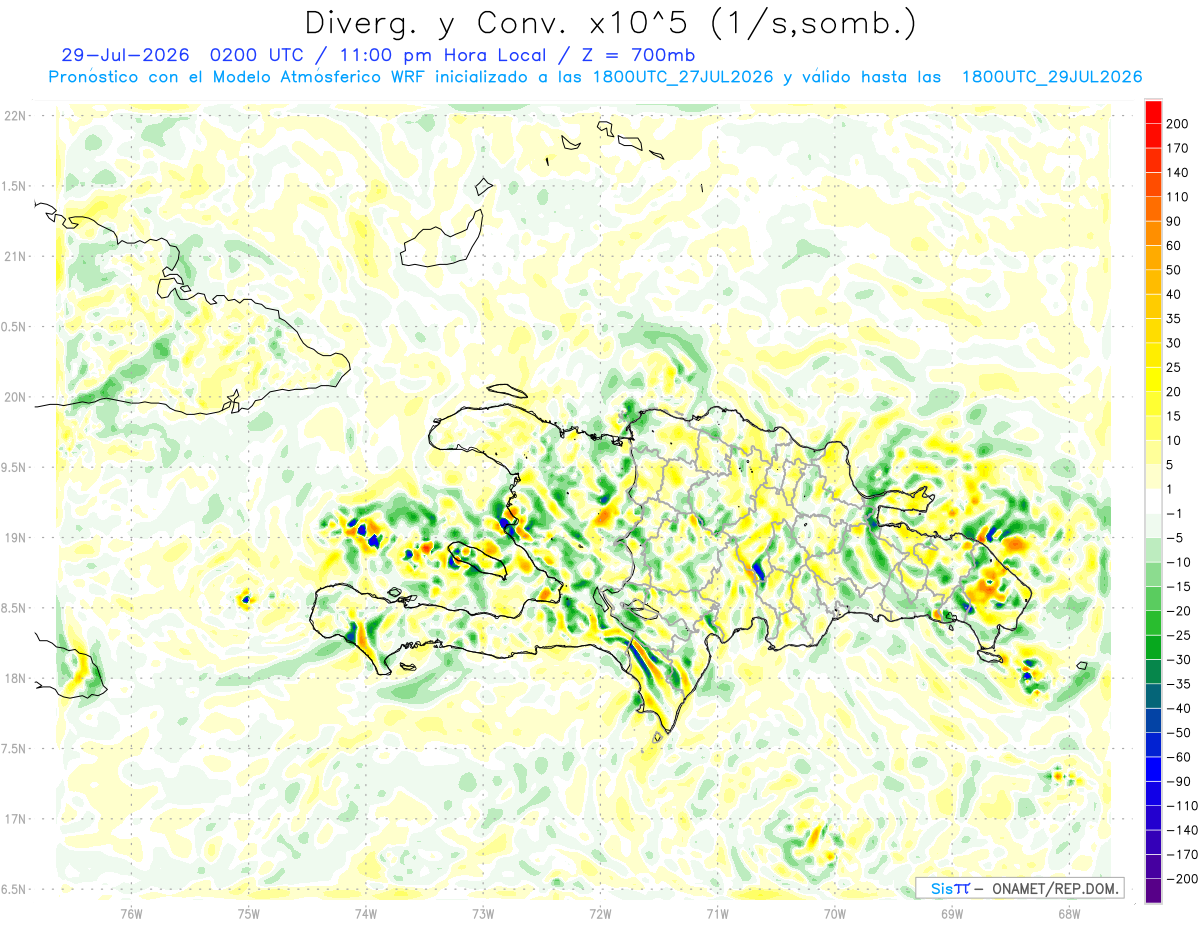Click the 'ONAMET/REP.DOM.' credit label

pos(1054,888)
